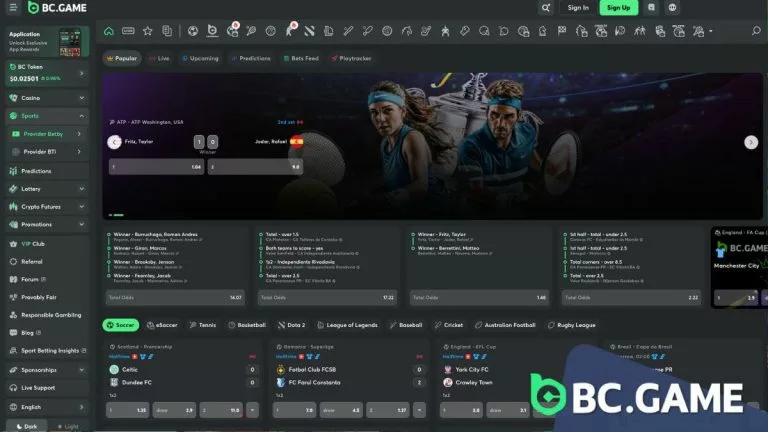Select the League of Legends sport icon
This screenshot has width=768, height=432.
click(x=329, y=31)
